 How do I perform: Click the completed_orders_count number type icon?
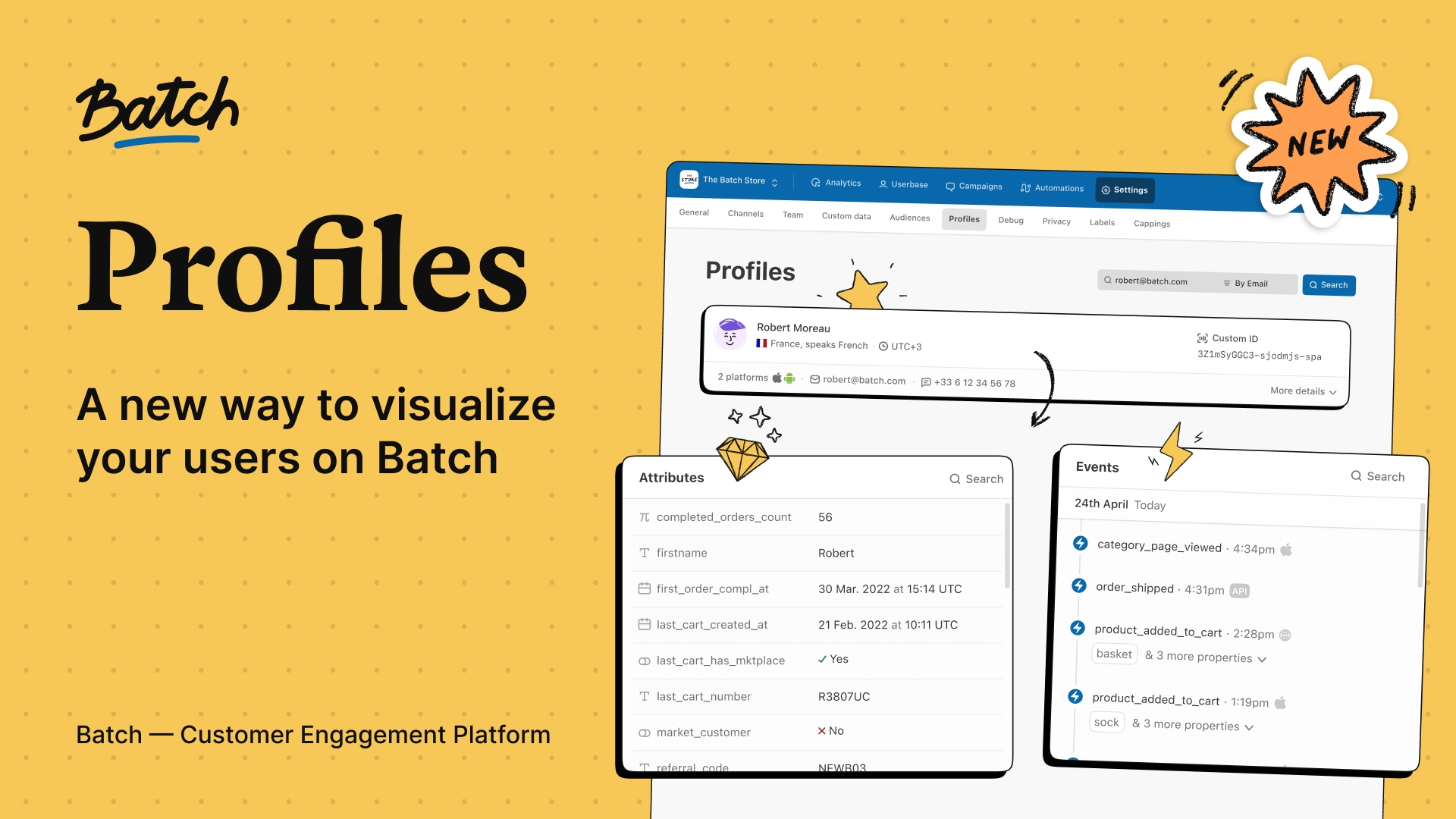[x=645, y=517]
